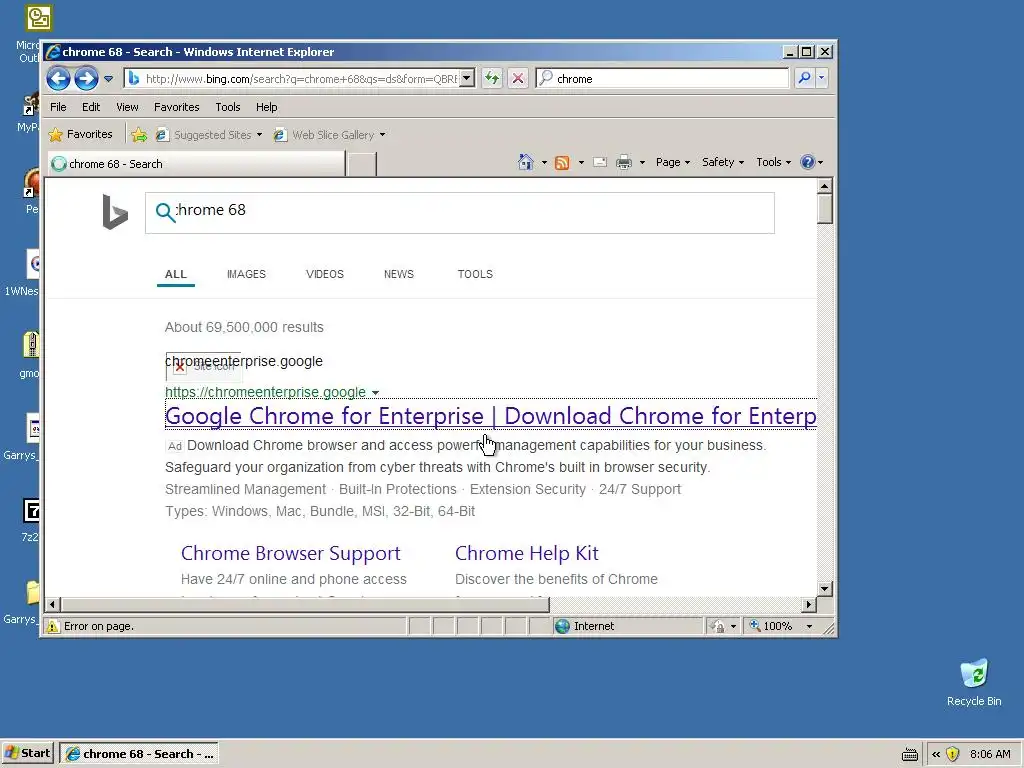The width and height of the screenshot is (1024, 768).
Task: Go back with the Back arrow button
Action: pyautogui.click(x=59, y=79)
